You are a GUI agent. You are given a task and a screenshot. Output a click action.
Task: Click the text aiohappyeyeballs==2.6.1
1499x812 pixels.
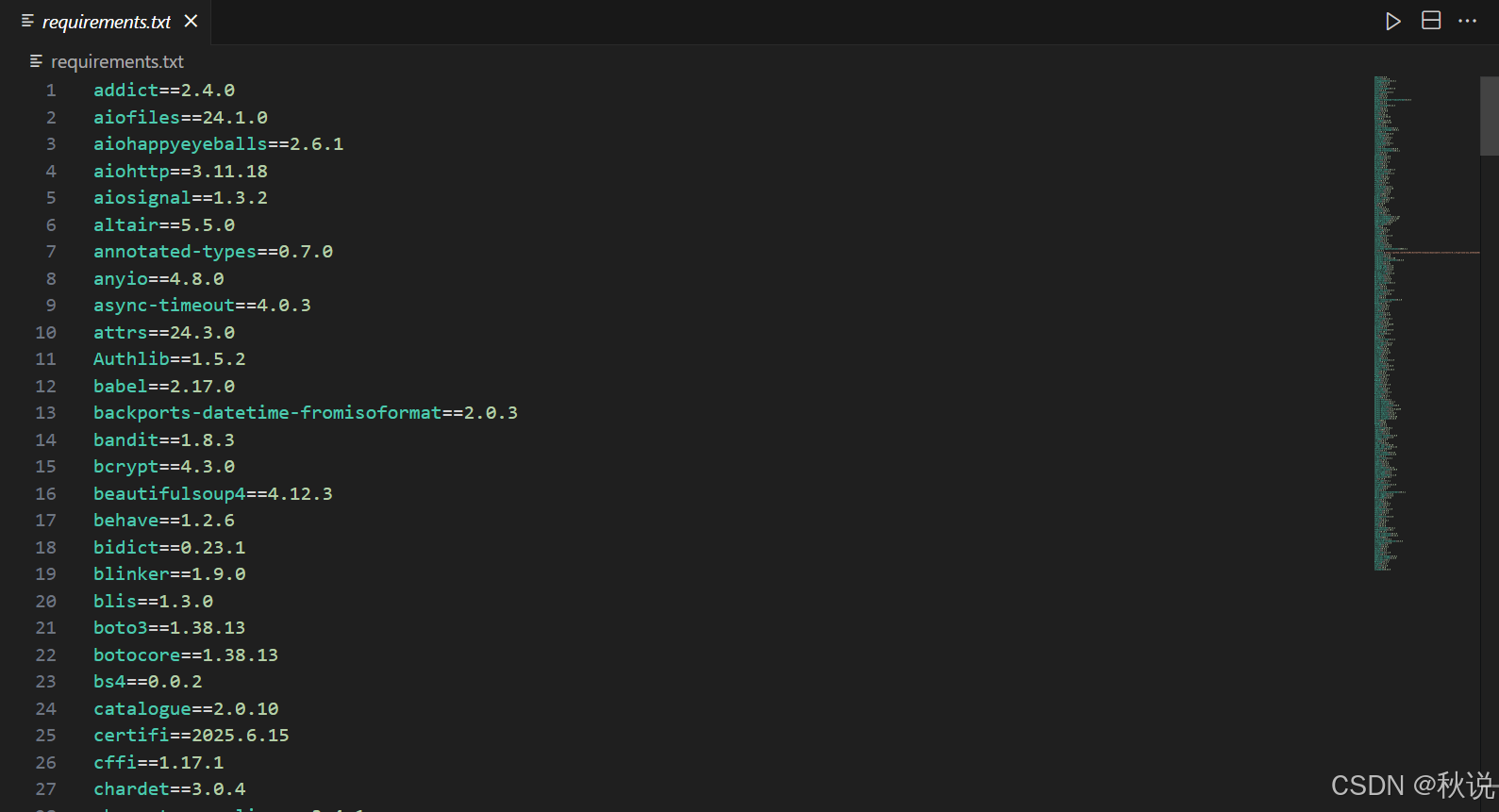218,144
